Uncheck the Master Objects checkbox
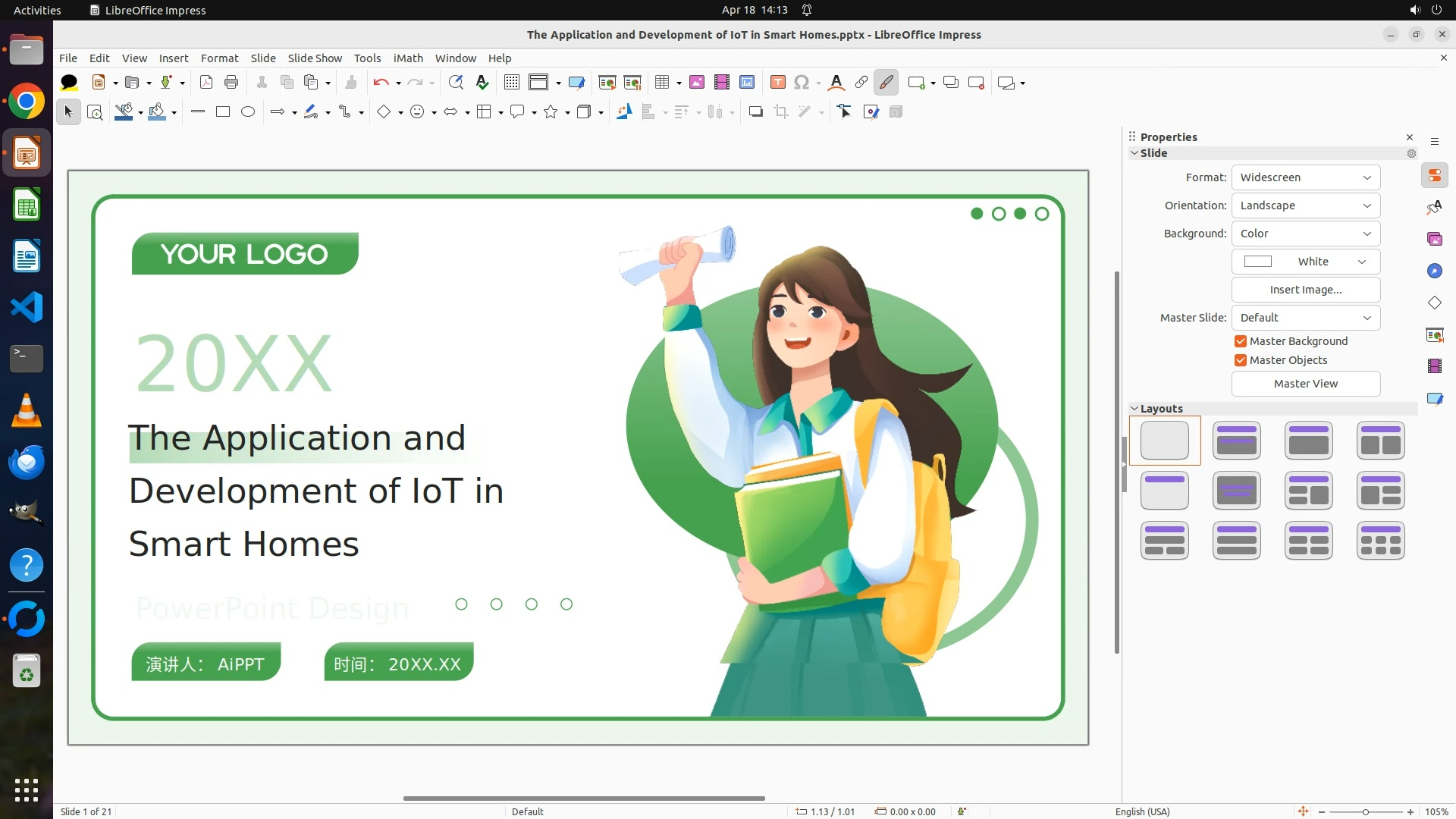Image resolution: width=1456 pixels, height=819 pixels. point(1241,360)
